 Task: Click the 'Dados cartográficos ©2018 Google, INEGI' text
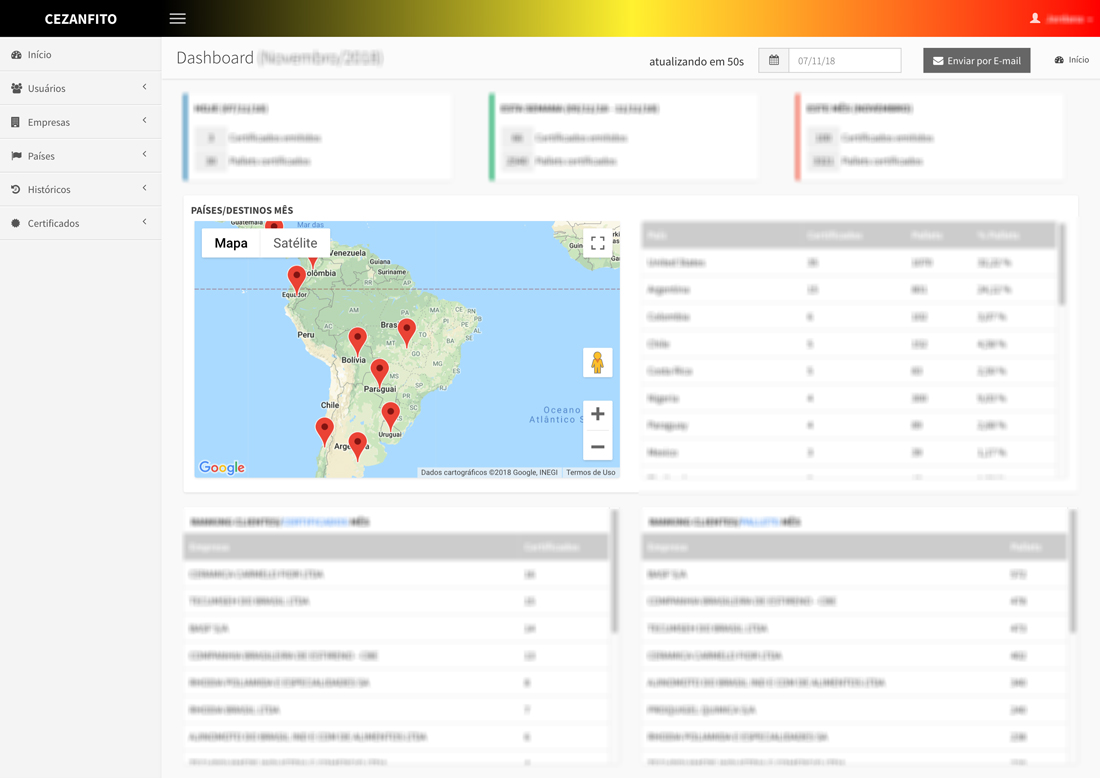click(489, 472)
